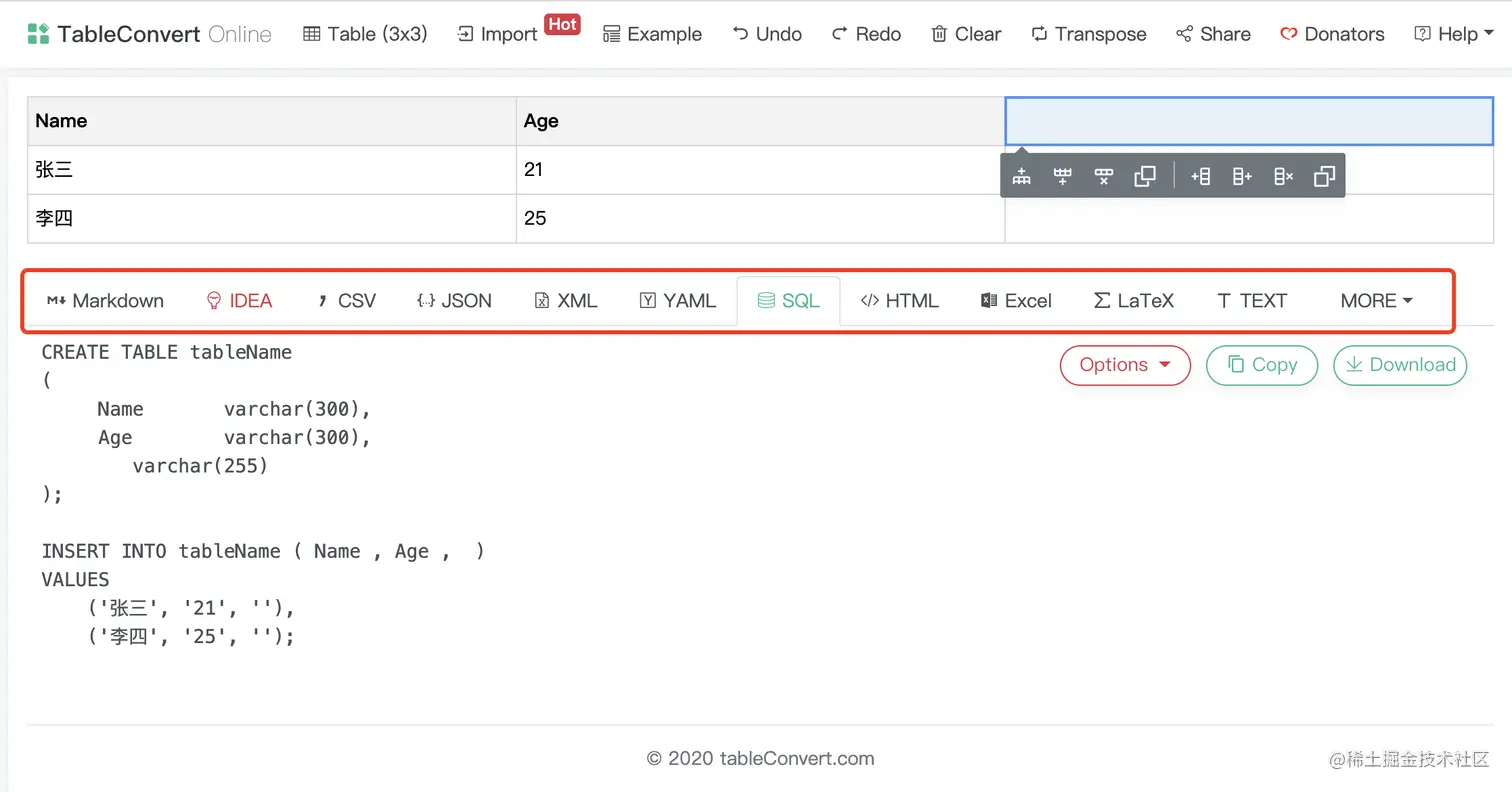Switch to the Markdown output tab

(104, 300)
